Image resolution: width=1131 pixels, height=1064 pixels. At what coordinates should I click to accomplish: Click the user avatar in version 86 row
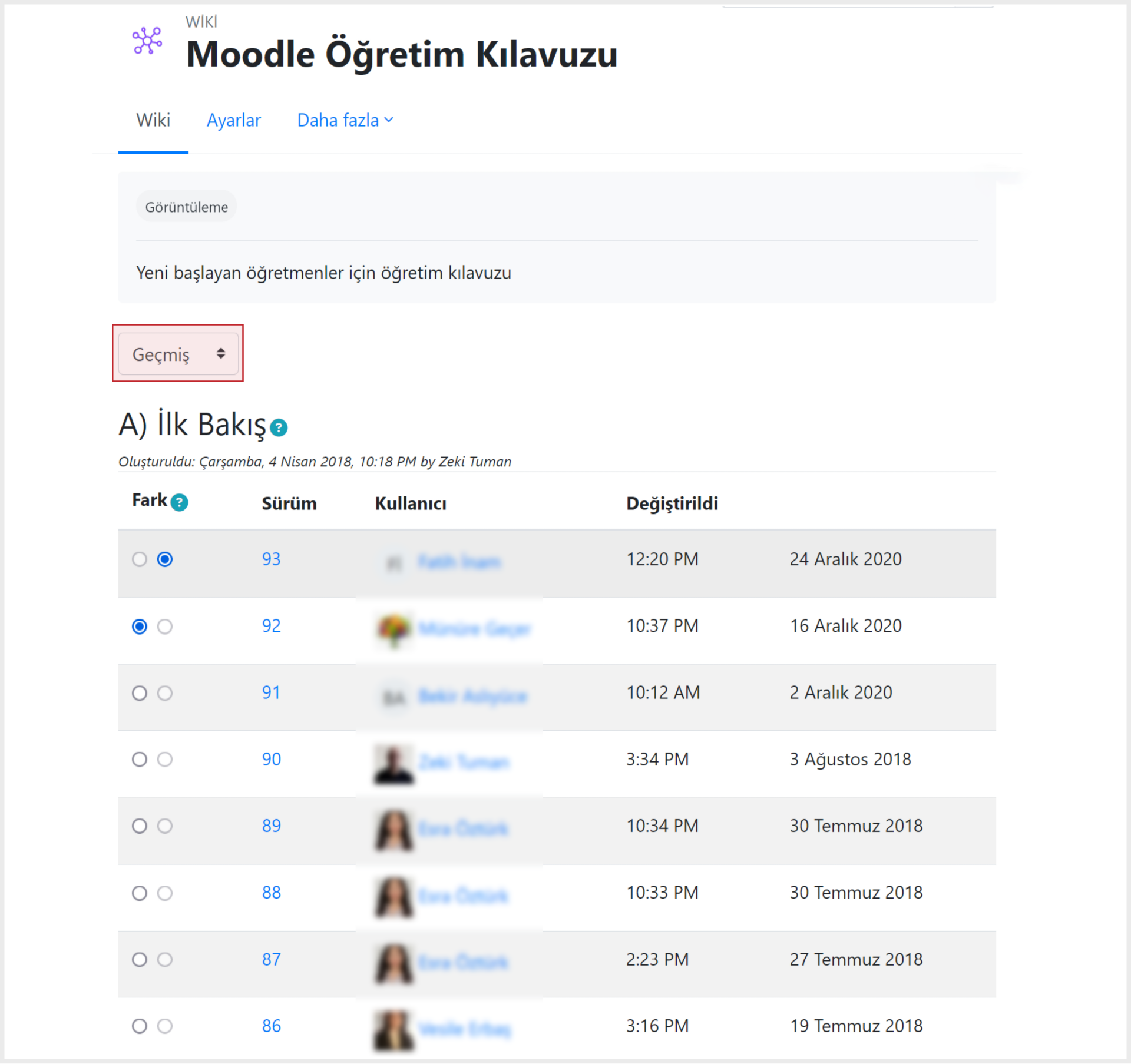point(394,1030)
